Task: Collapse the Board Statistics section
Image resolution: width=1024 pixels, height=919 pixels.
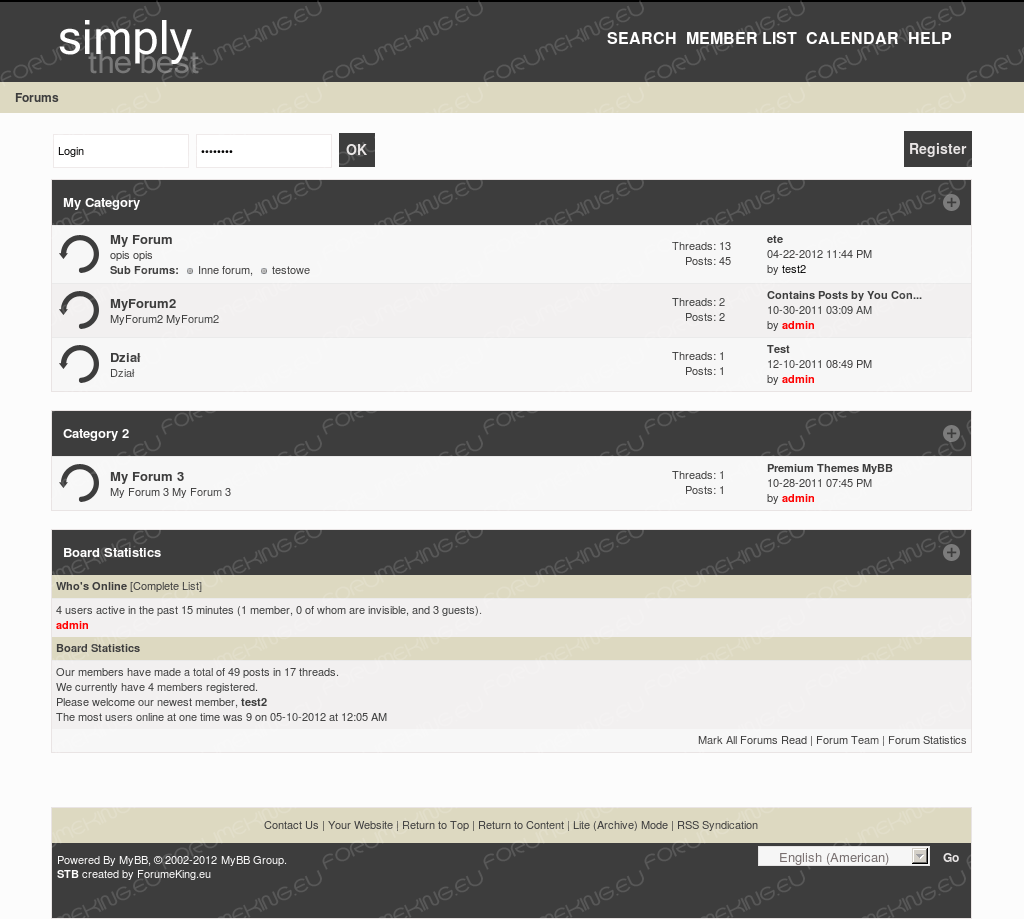Action: click(951, 553)
